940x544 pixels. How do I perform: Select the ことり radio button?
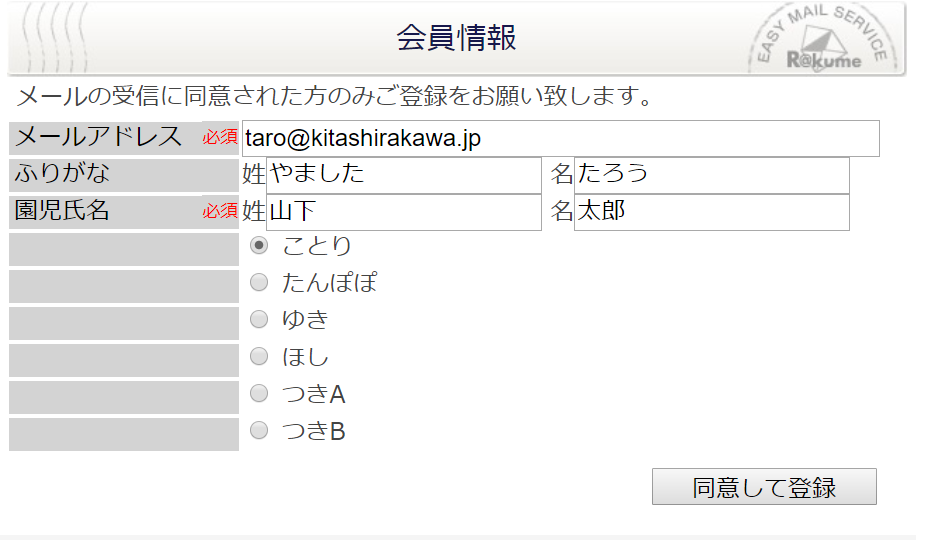click(259, 245)
